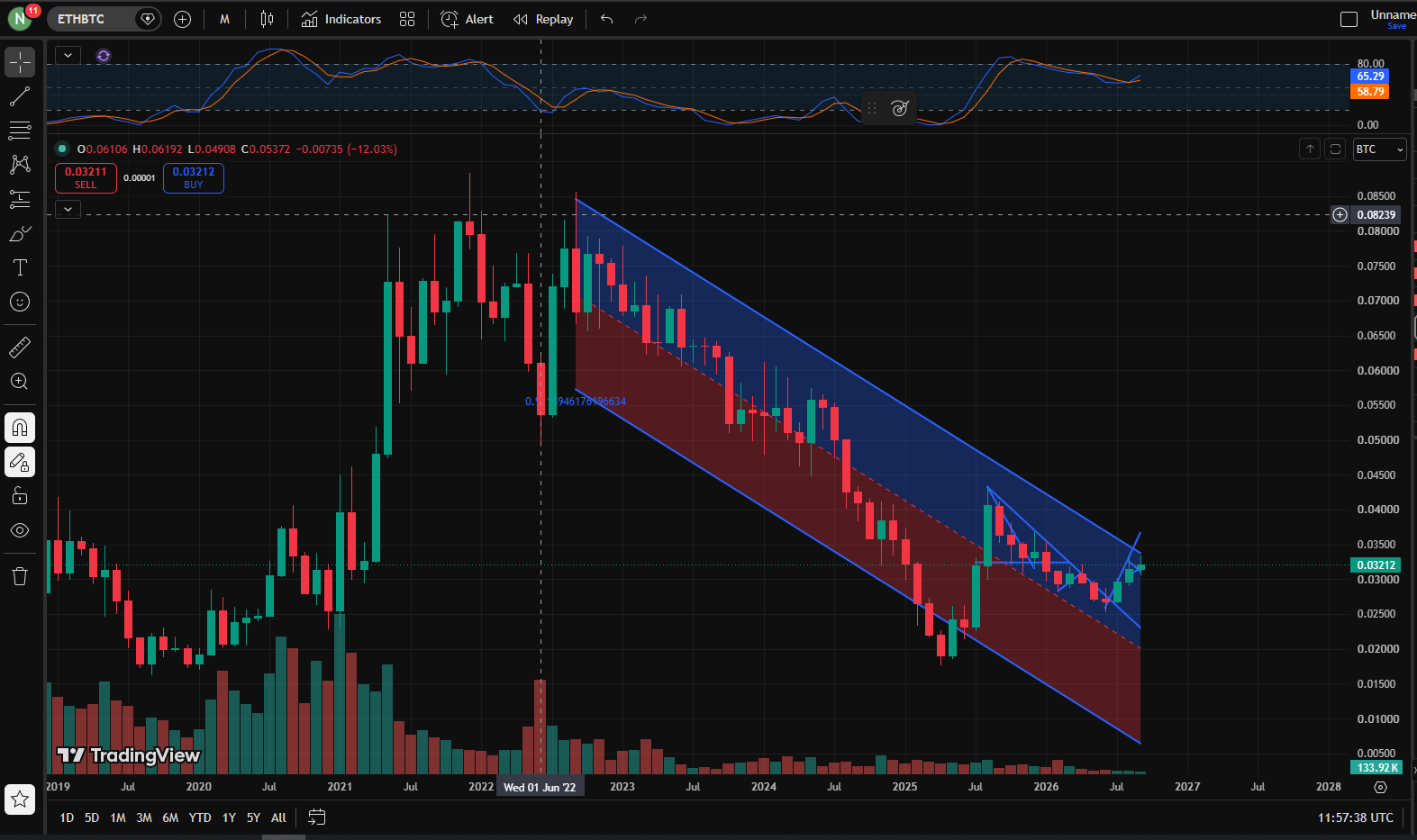Select the text annotation tool
Image resolution: width=1417 pixels, height=840 pixels.
tap(20, 267)
